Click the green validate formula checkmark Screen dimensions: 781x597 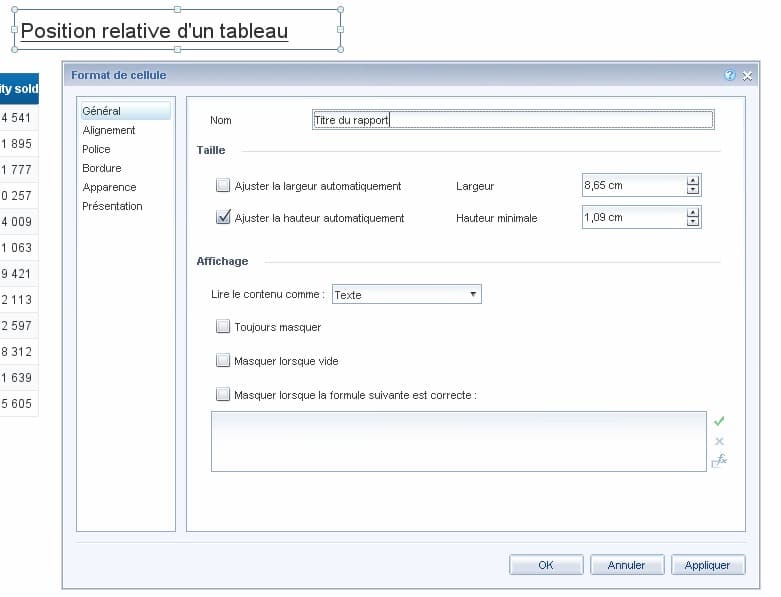pos(719,422)
